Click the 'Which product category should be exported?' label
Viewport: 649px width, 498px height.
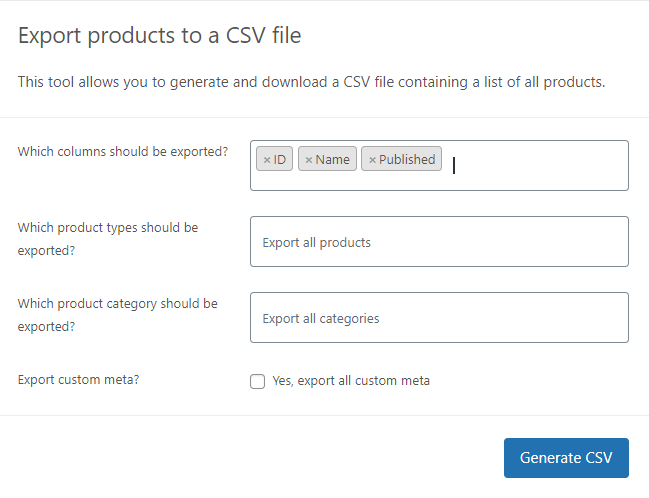click(118, 315)
